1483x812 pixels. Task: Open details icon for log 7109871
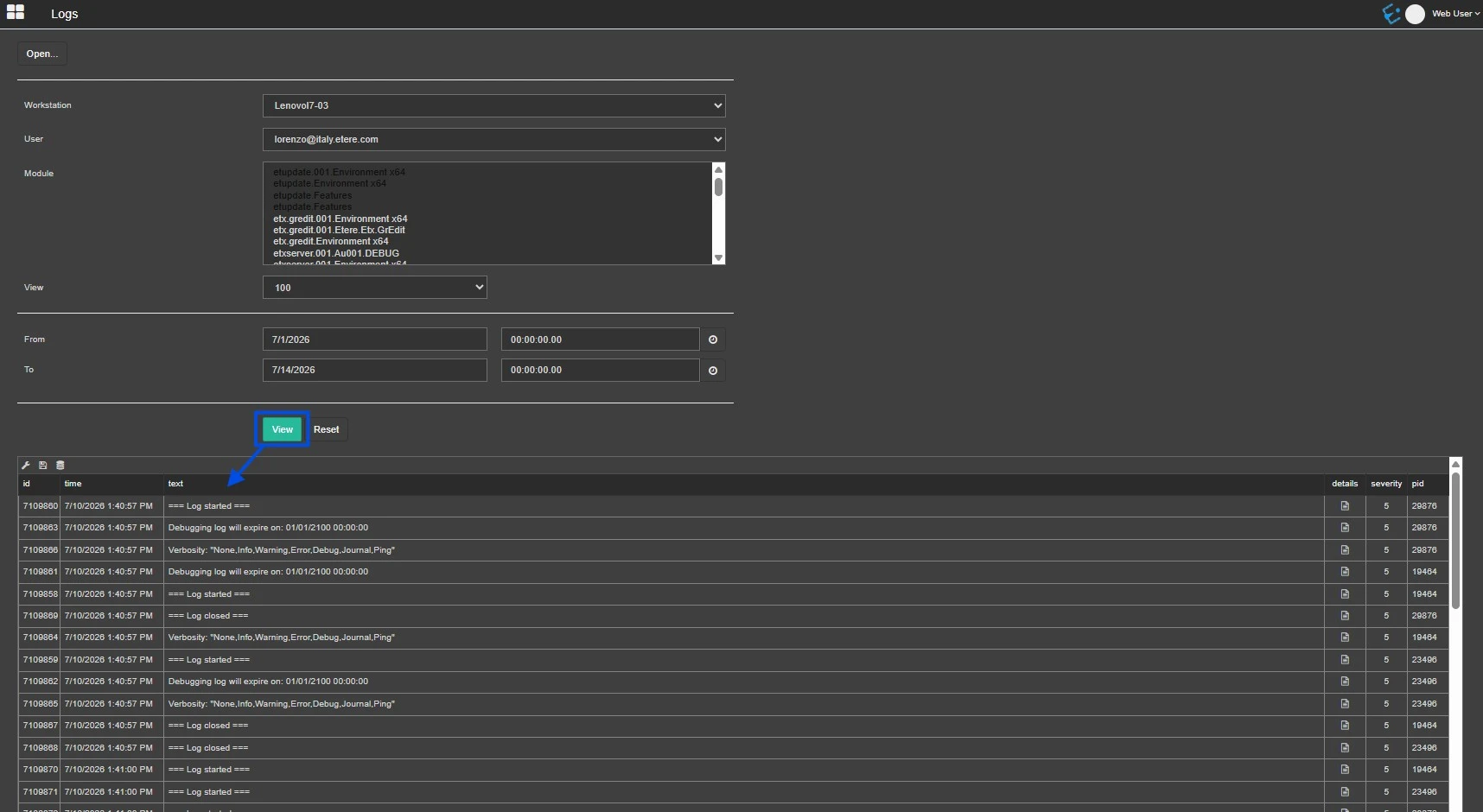coord(1345,792)
